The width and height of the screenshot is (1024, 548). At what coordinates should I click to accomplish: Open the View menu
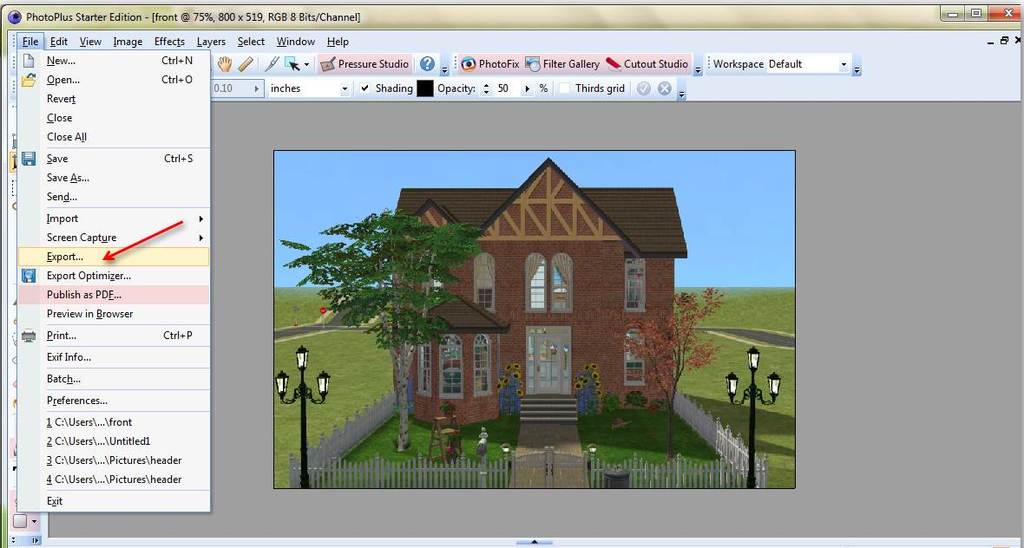tap(90, 41)
